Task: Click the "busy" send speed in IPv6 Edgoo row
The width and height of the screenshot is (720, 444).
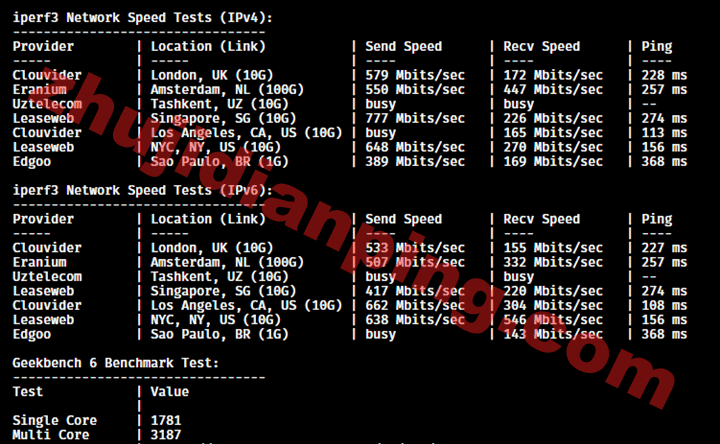Action: 381,335
